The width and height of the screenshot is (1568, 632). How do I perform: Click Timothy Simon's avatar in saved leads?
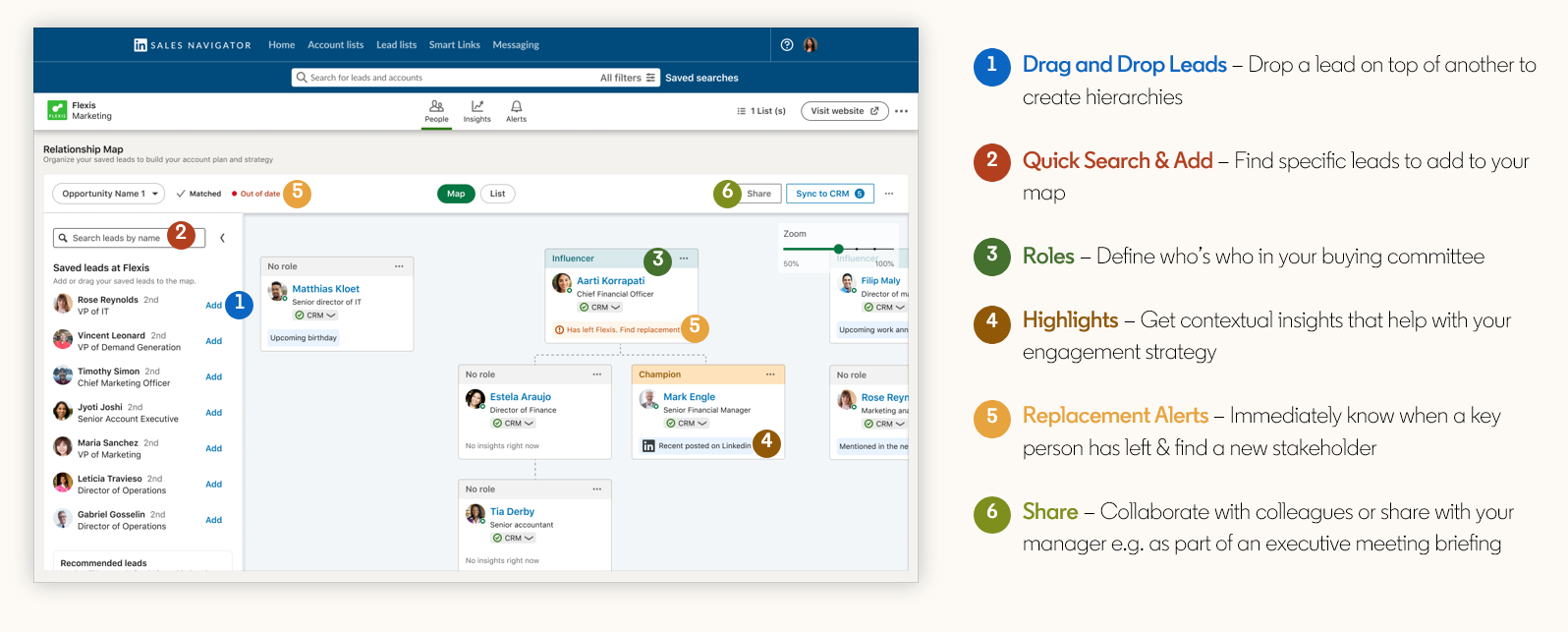[63, 375]
